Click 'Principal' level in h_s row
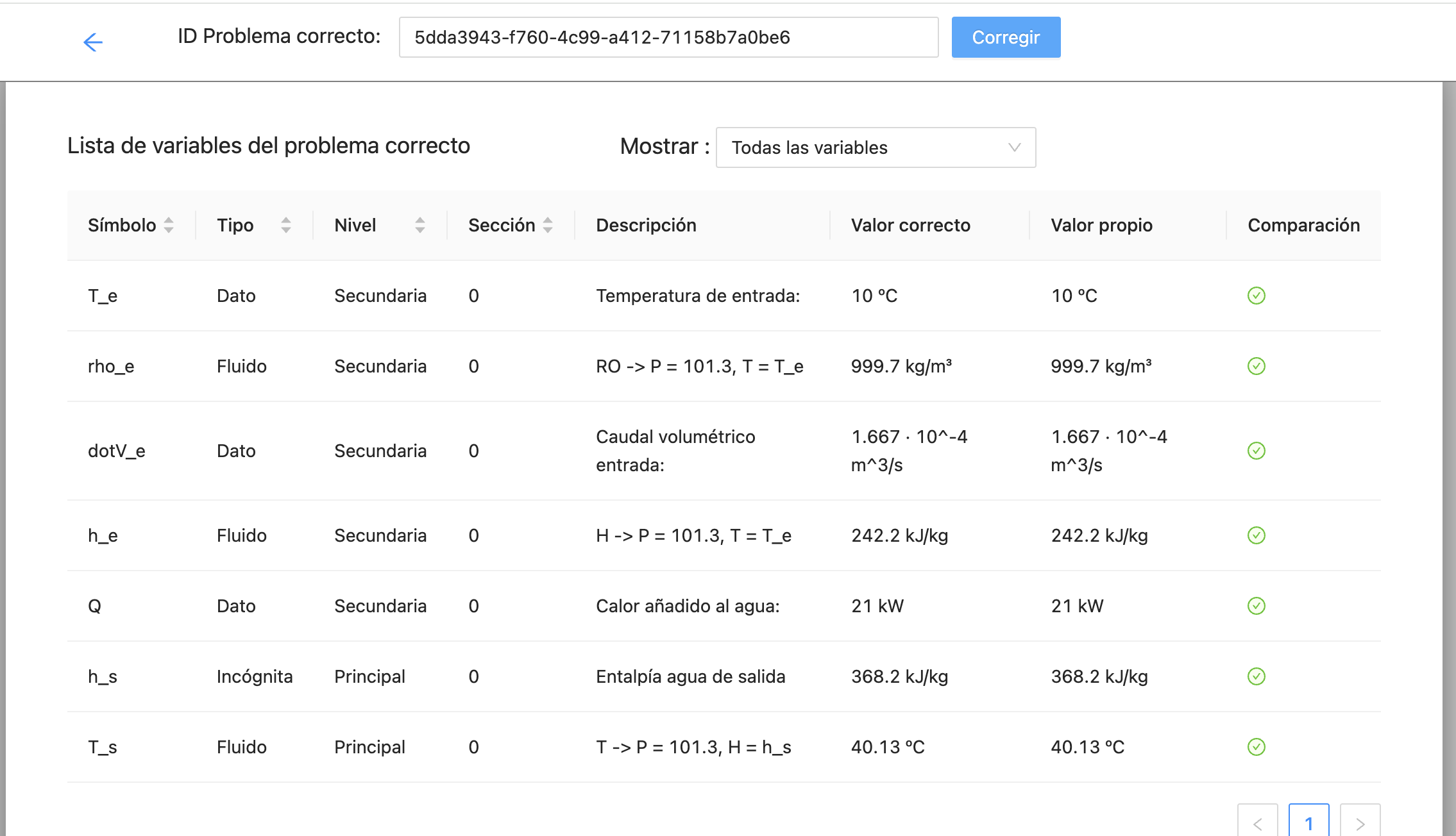The width and height of the screenshot is (1456, 836). tap(369, 676)
